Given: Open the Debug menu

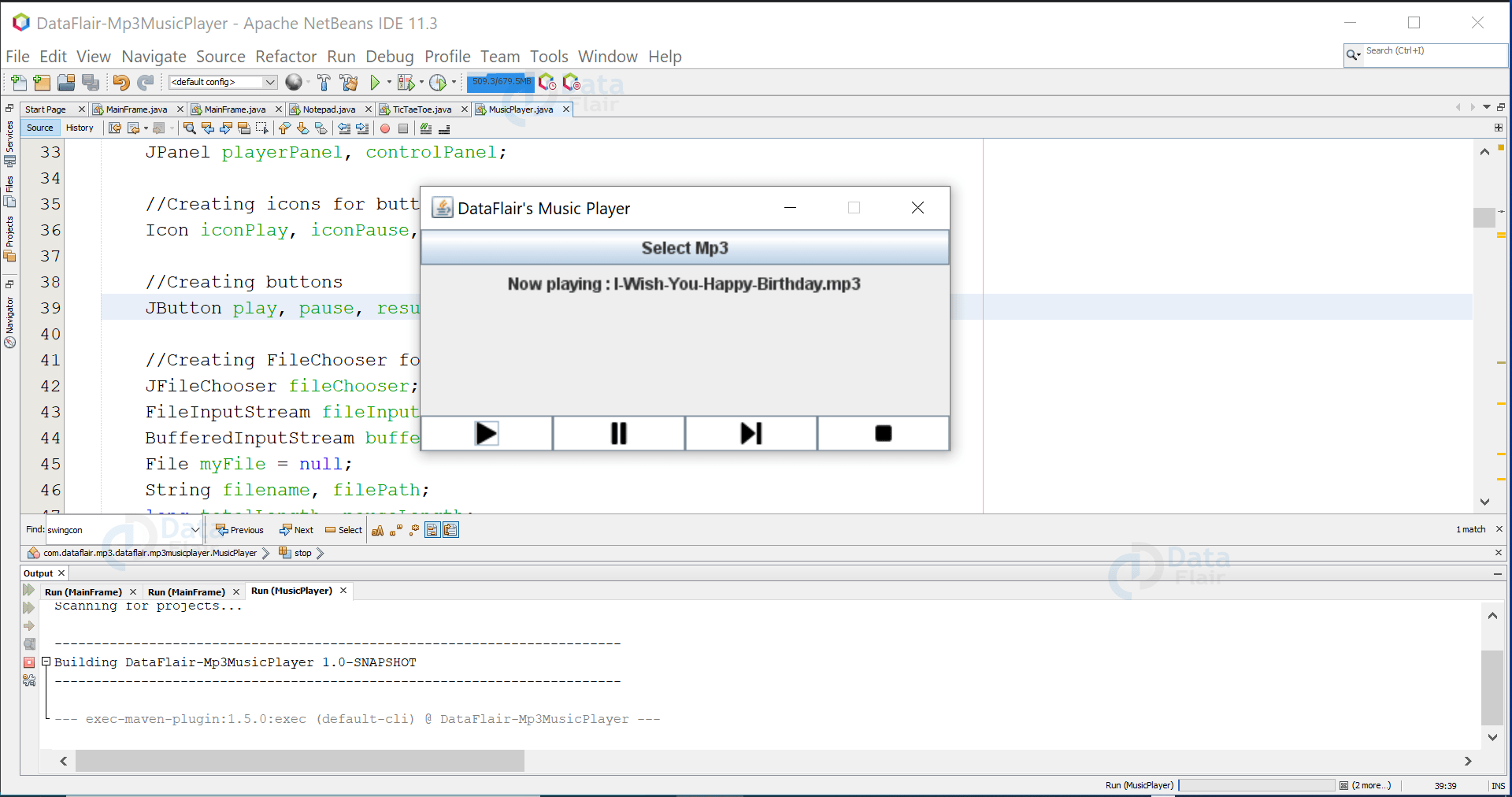Looking at the screenshot, I should tap(389, 56).
